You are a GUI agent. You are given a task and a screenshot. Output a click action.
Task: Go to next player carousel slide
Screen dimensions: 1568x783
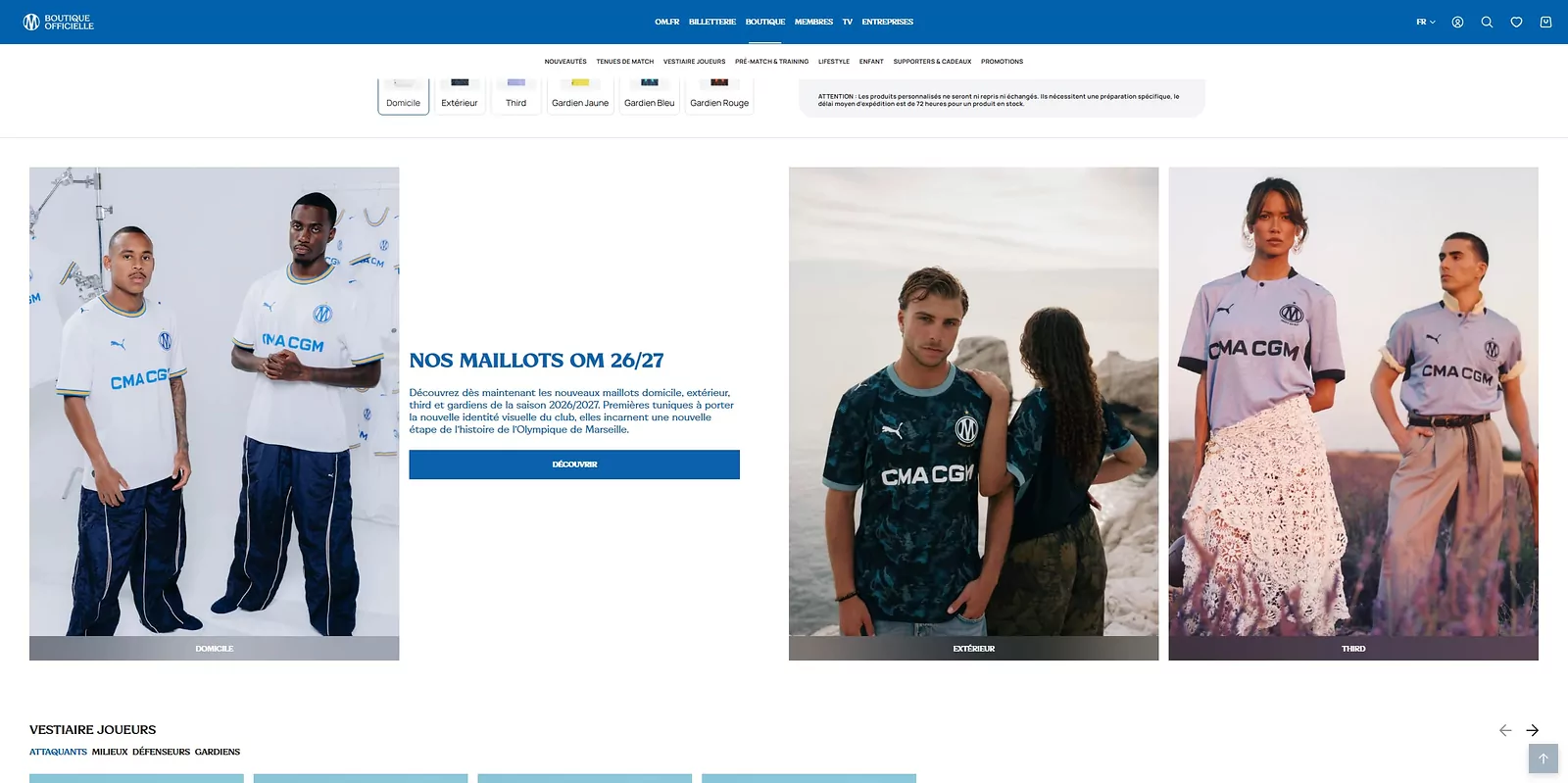pos(1533,730)
